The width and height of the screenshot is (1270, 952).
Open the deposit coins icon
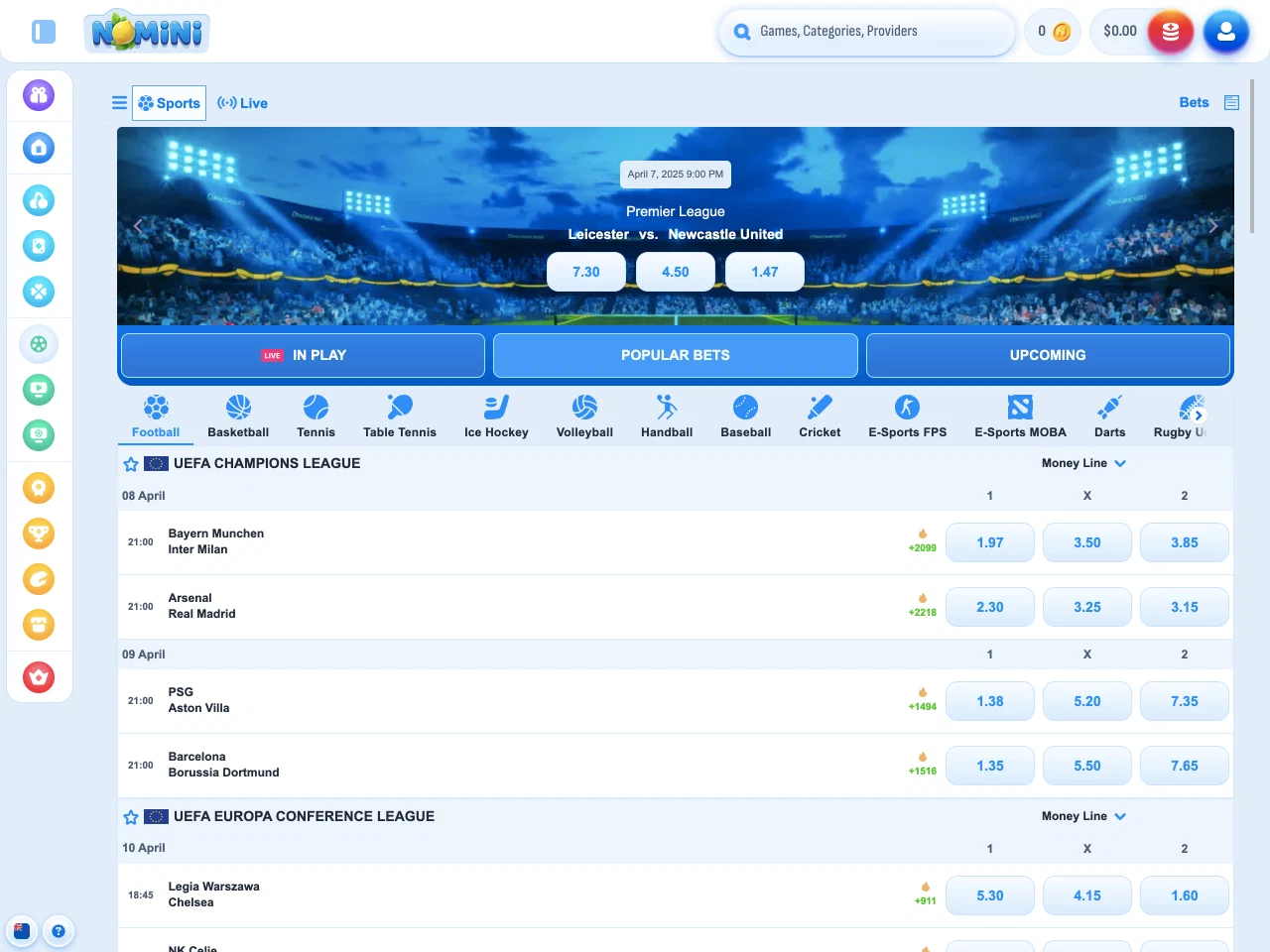pos(1170,32)
